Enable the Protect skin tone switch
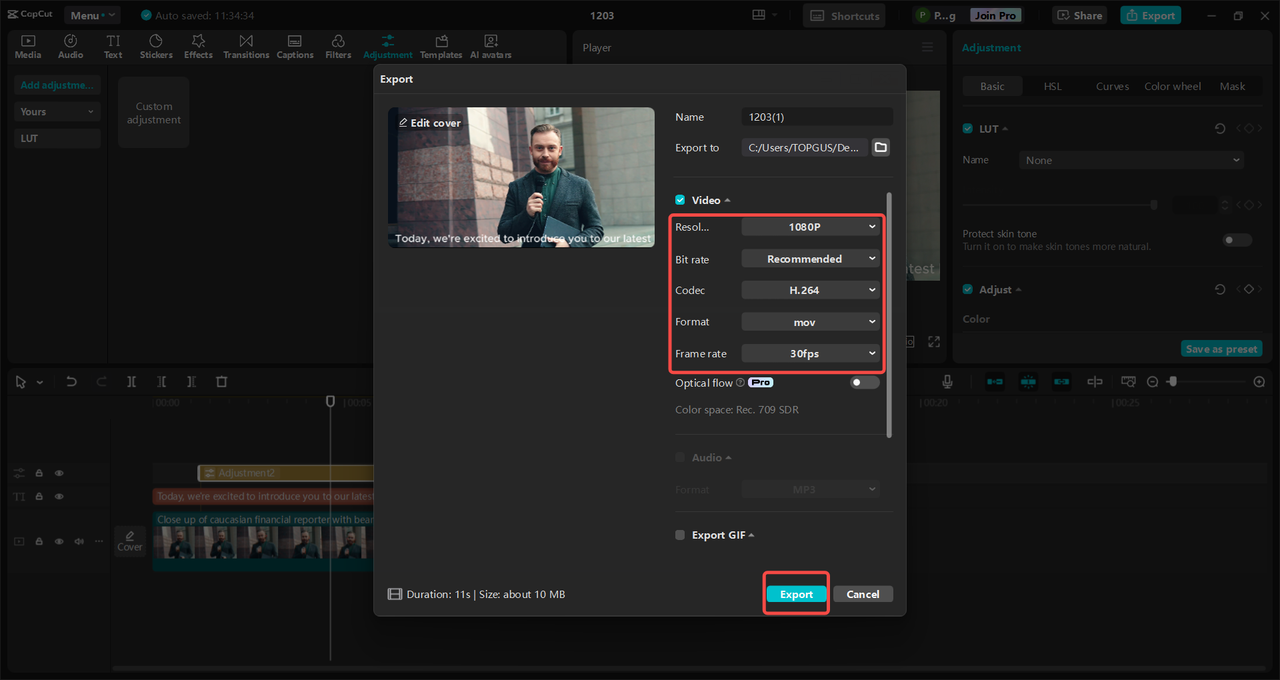Screen dimensions: 1280x680 (x=1237, y=240)
